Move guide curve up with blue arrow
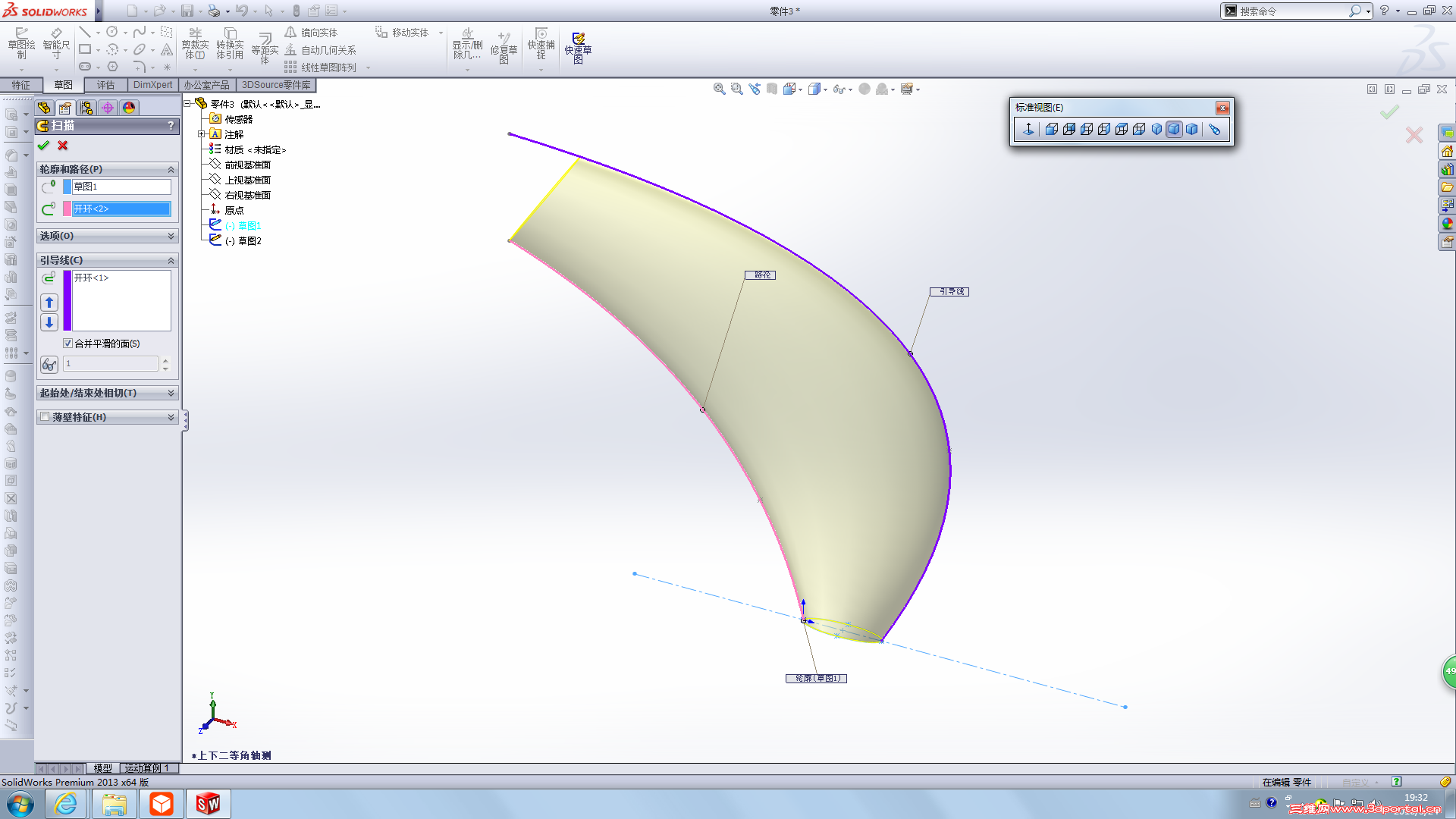 pos(49,303)
